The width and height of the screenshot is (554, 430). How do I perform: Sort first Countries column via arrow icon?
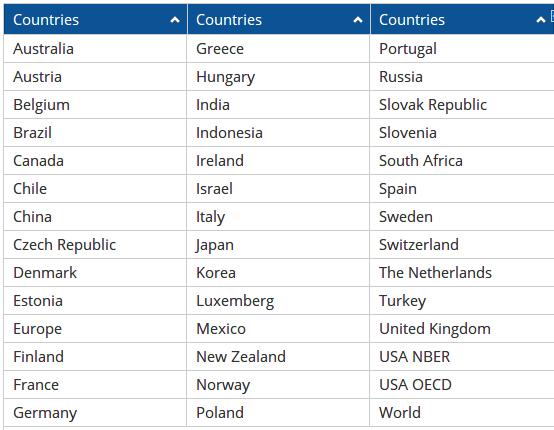(175, 20)
